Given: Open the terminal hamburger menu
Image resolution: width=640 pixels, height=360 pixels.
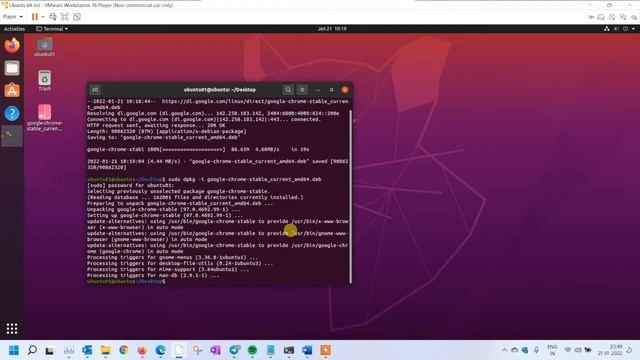Looking at the screenshot, I should point(302,90).
